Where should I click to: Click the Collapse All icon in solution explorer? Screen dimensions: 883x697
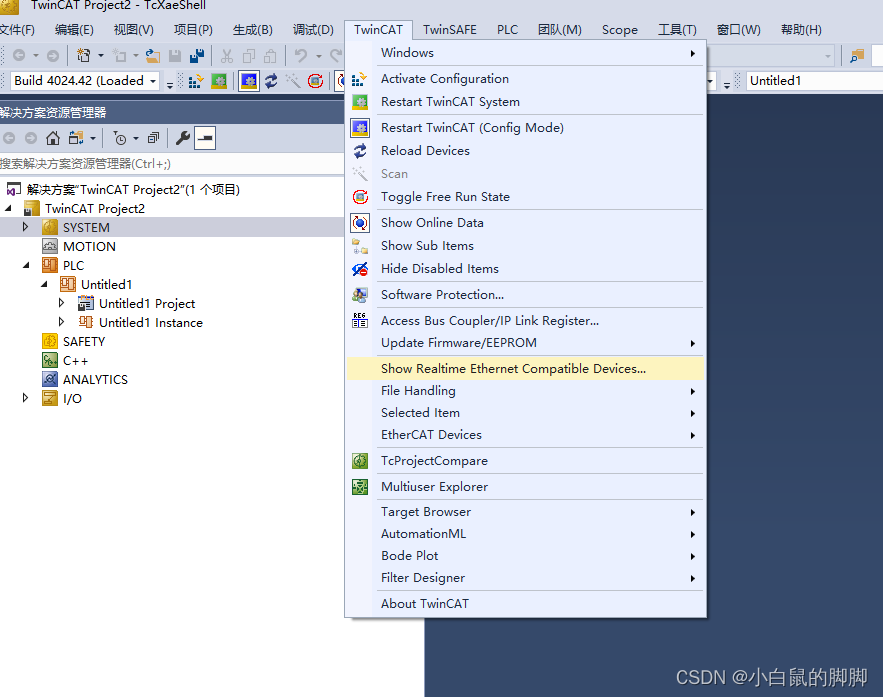153,138
